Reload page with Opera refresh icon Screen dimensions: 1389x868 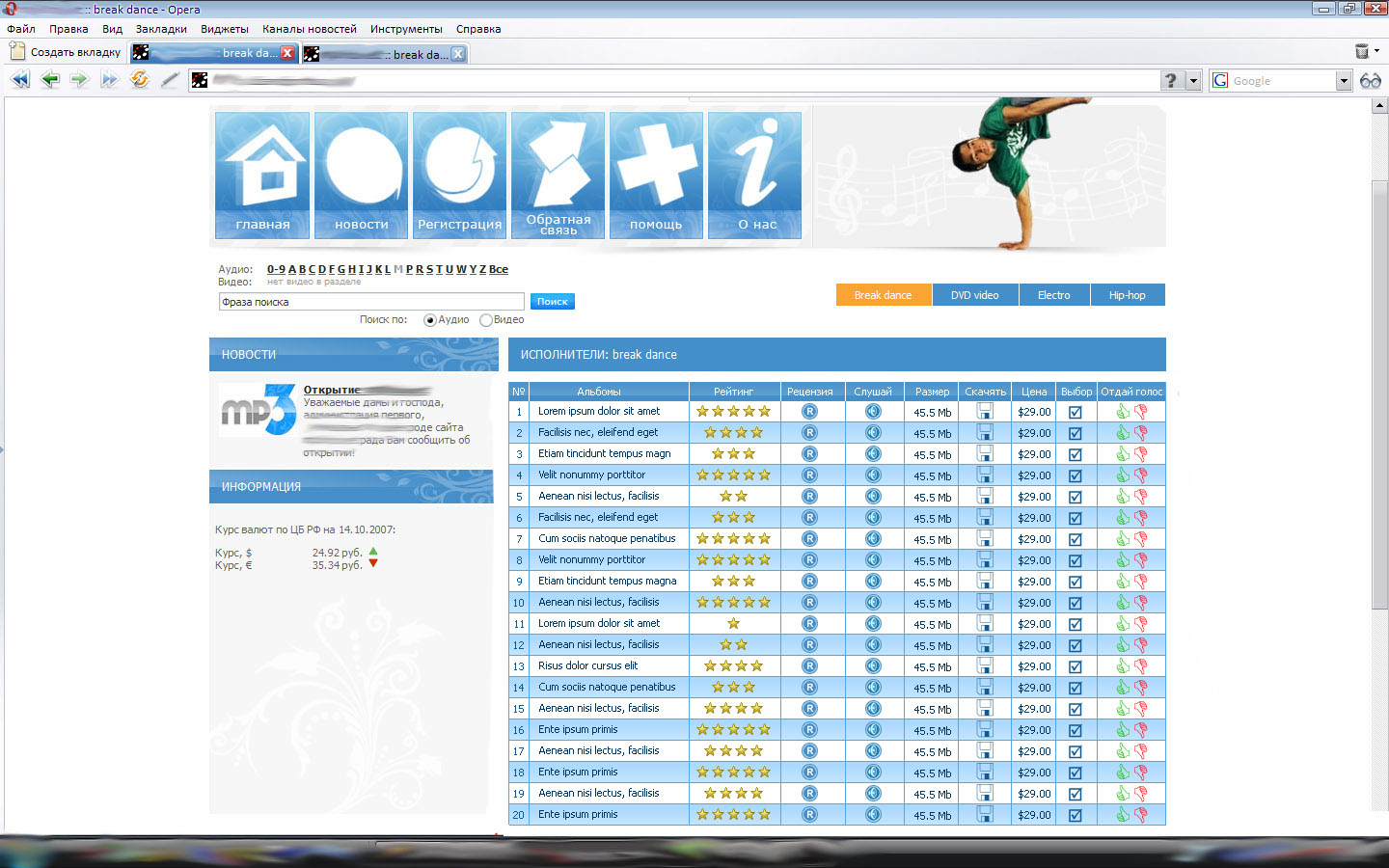(x=140, y=80)
